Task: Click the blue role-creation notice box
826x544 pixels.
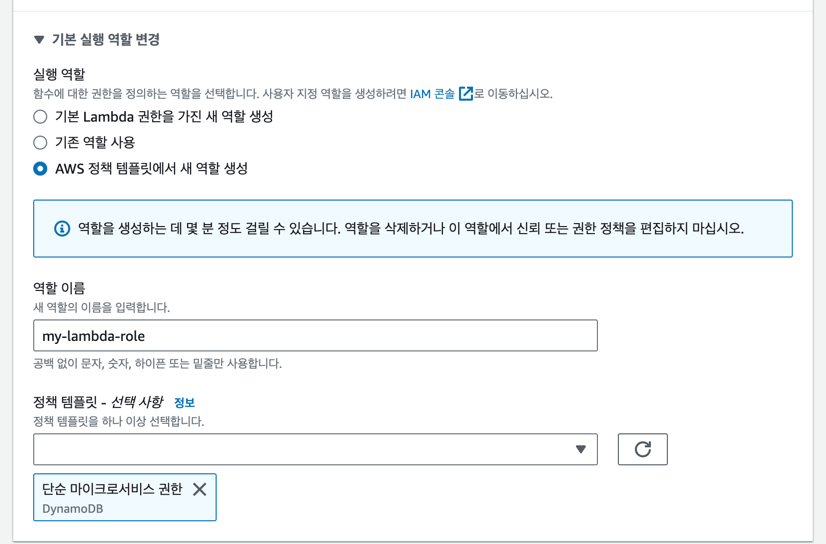Action: click(x=413, y=229)
